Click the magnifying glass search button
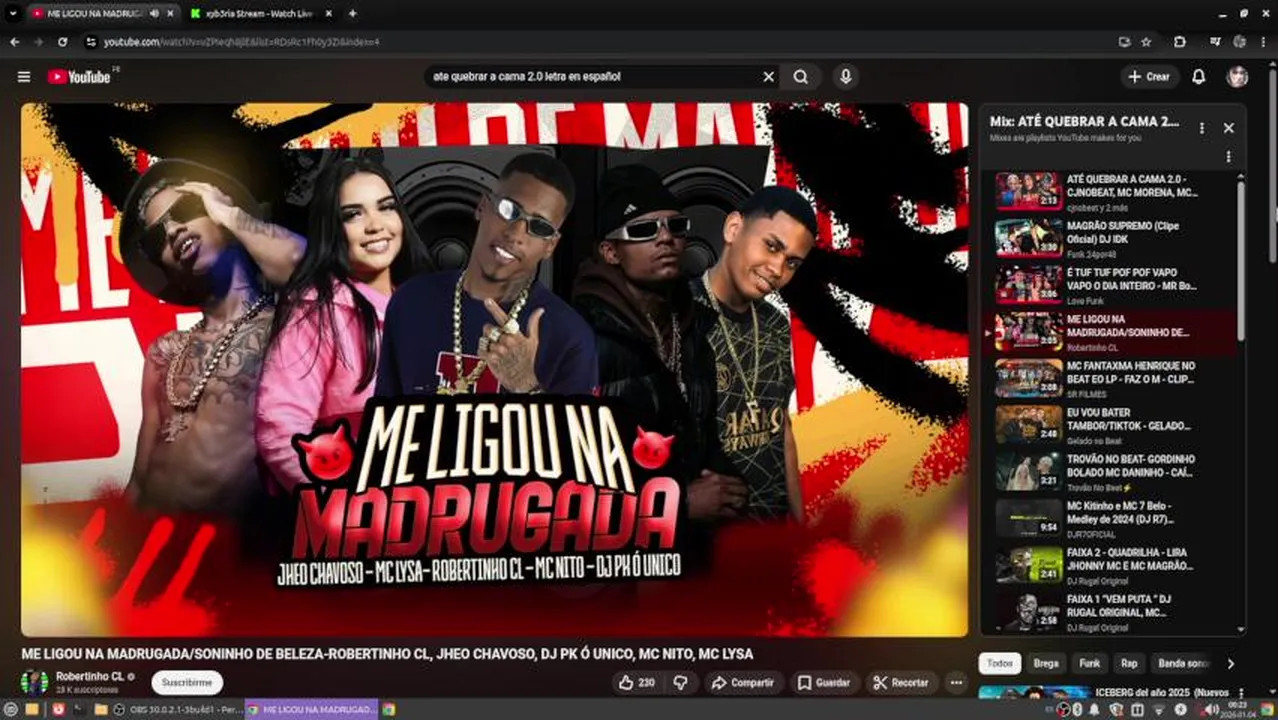 (801, 77)
